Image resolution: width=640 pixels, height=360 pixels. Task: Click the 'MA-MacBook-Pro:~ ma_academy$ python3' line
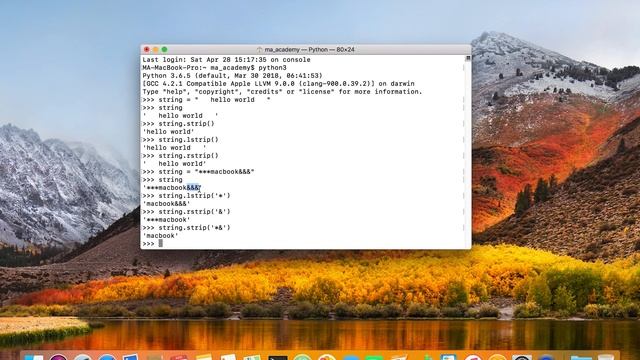[x=214, y=68]
